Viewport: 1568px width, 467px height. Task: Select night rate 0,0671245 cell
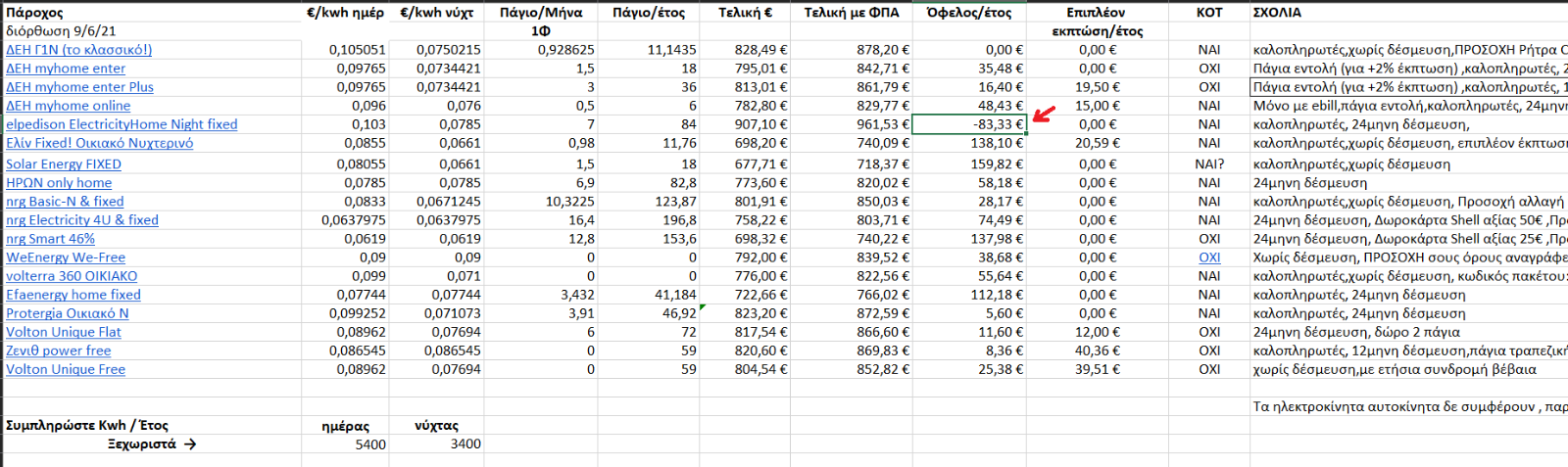[436, 202]
